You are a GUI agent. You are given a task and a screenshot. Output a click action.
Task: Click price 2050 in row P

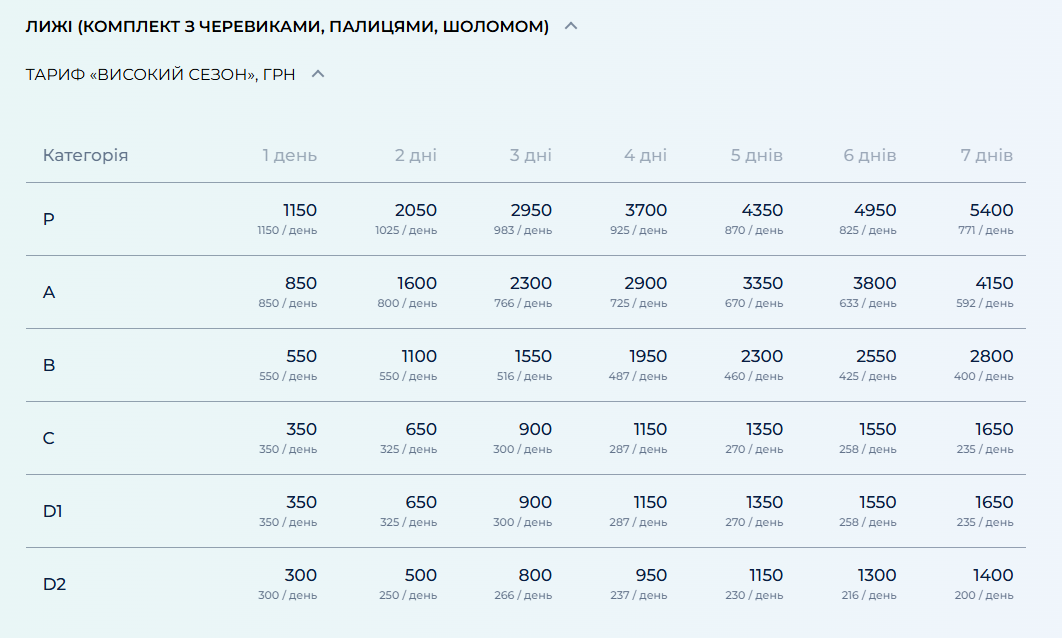tap(415, 210)
